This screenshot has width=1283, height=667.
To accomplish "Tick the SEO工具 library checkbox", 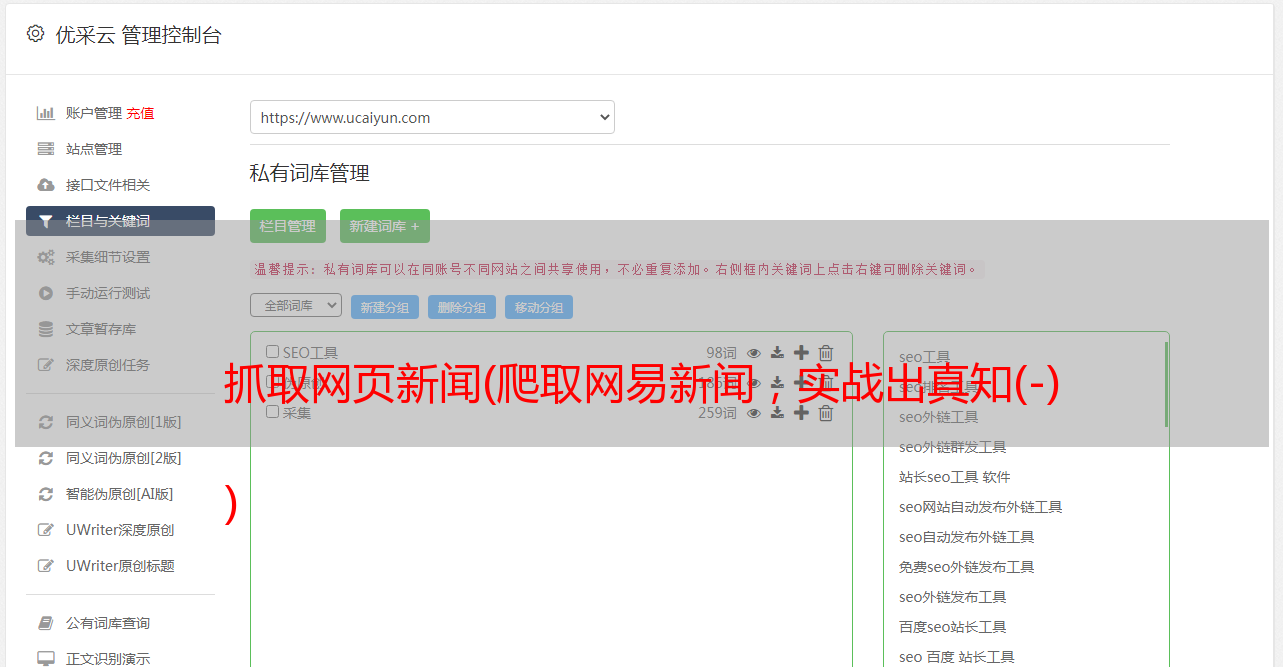I will click(x=272, y=352).
